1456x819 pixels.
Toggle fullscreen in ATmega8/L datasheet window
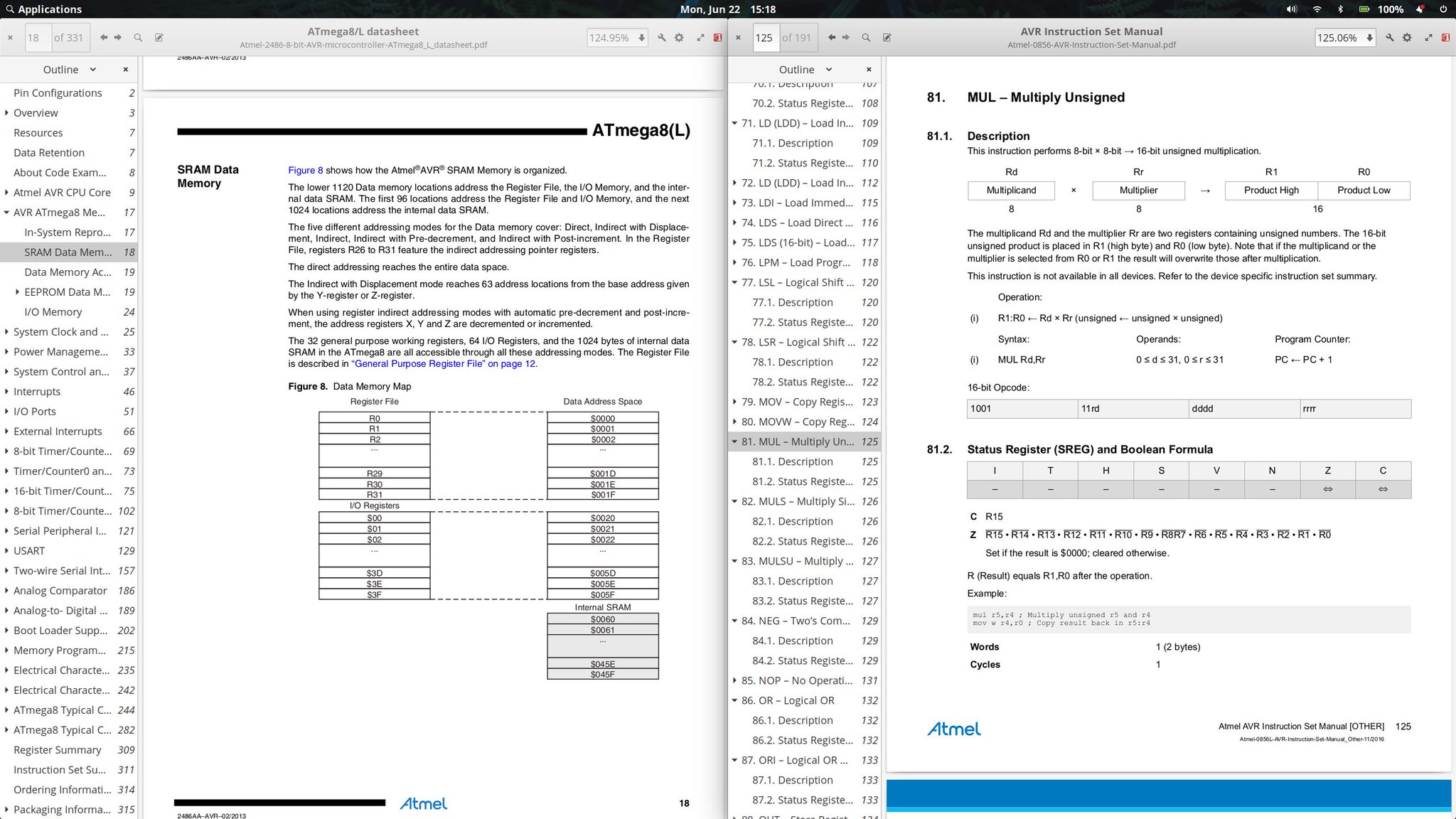tap(700, 38)
